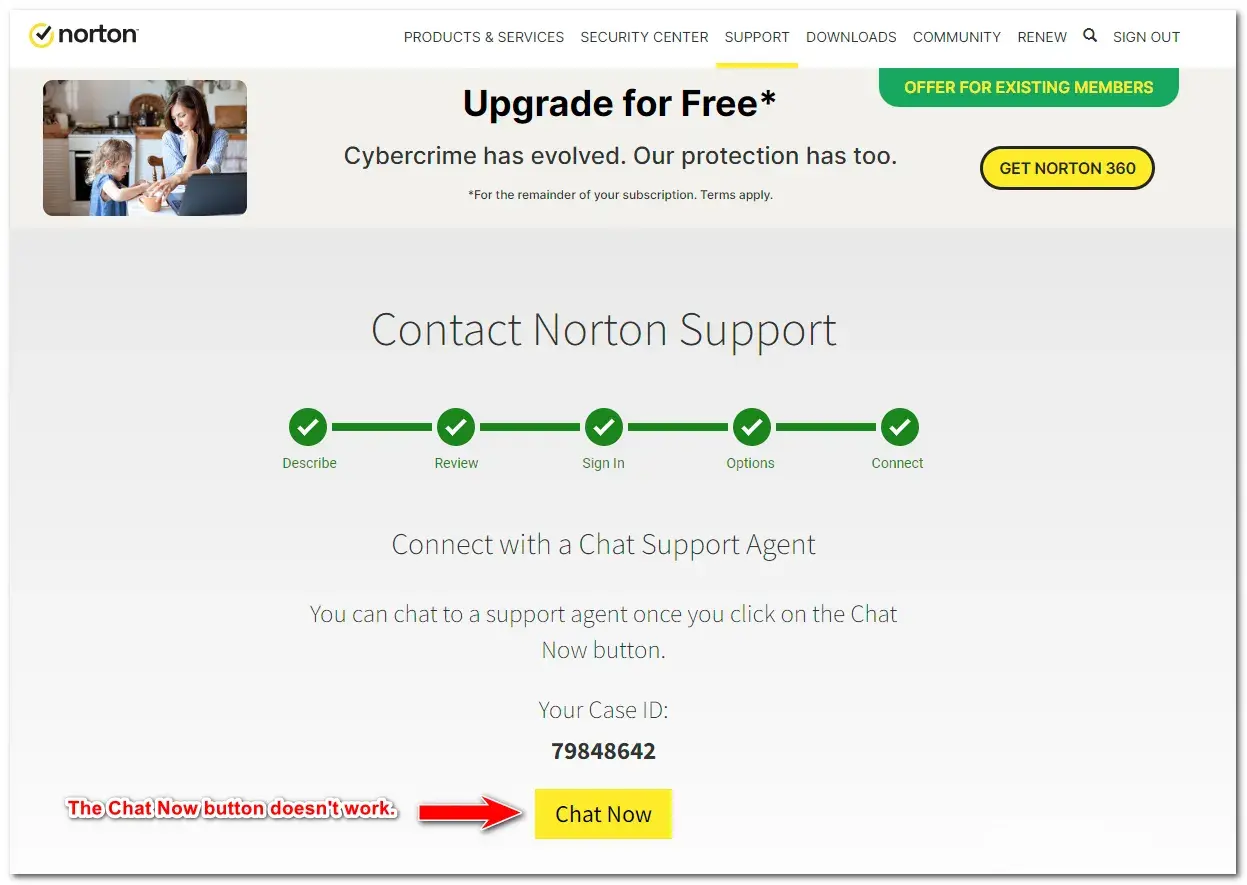Click the Case ID number 79848642
This screenshot has width=1247, height=885.
(x=603, y=751)
